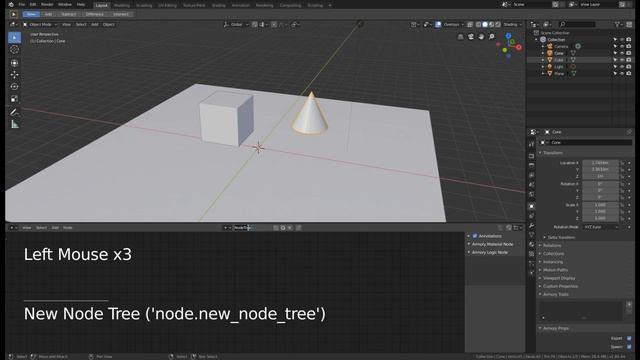Switch to solid viewport shading
Screen dimensions: 640x360
point(485,24)
